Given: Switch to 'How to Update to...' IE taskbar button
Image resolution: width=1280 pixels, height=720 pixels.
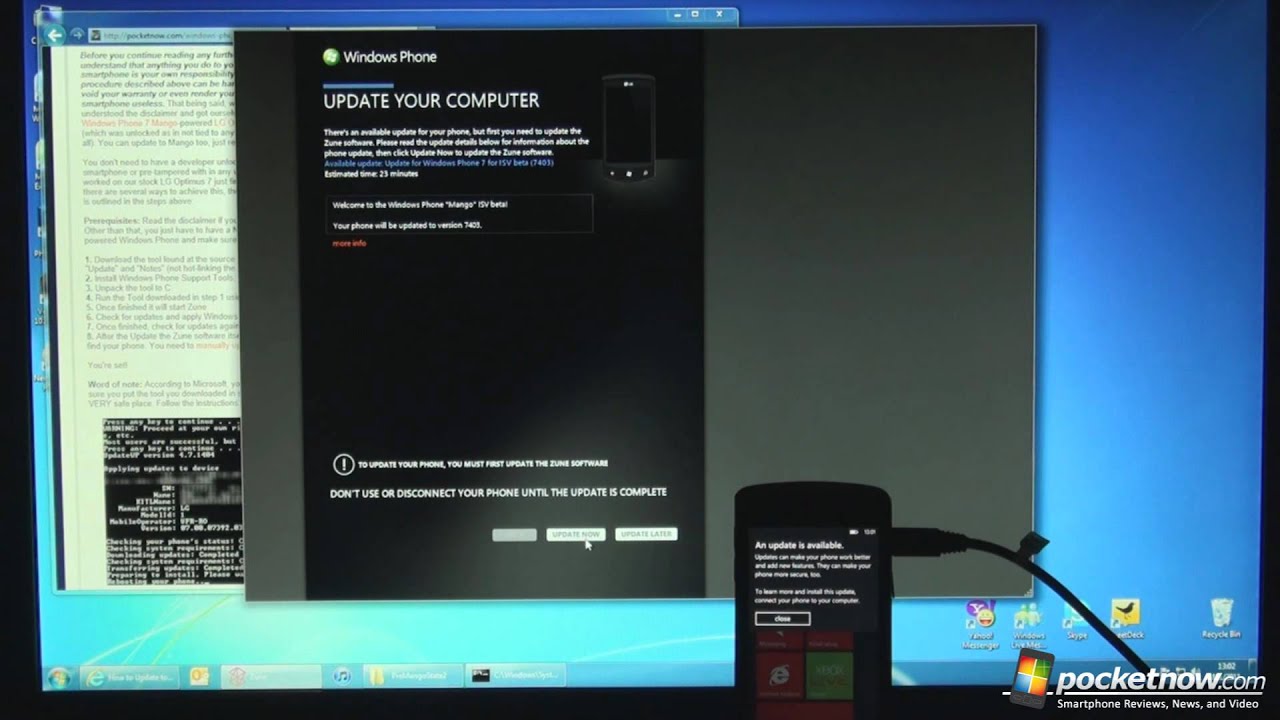Looking at the screenshot, I should pyautogui.click(x=130, y=677).
